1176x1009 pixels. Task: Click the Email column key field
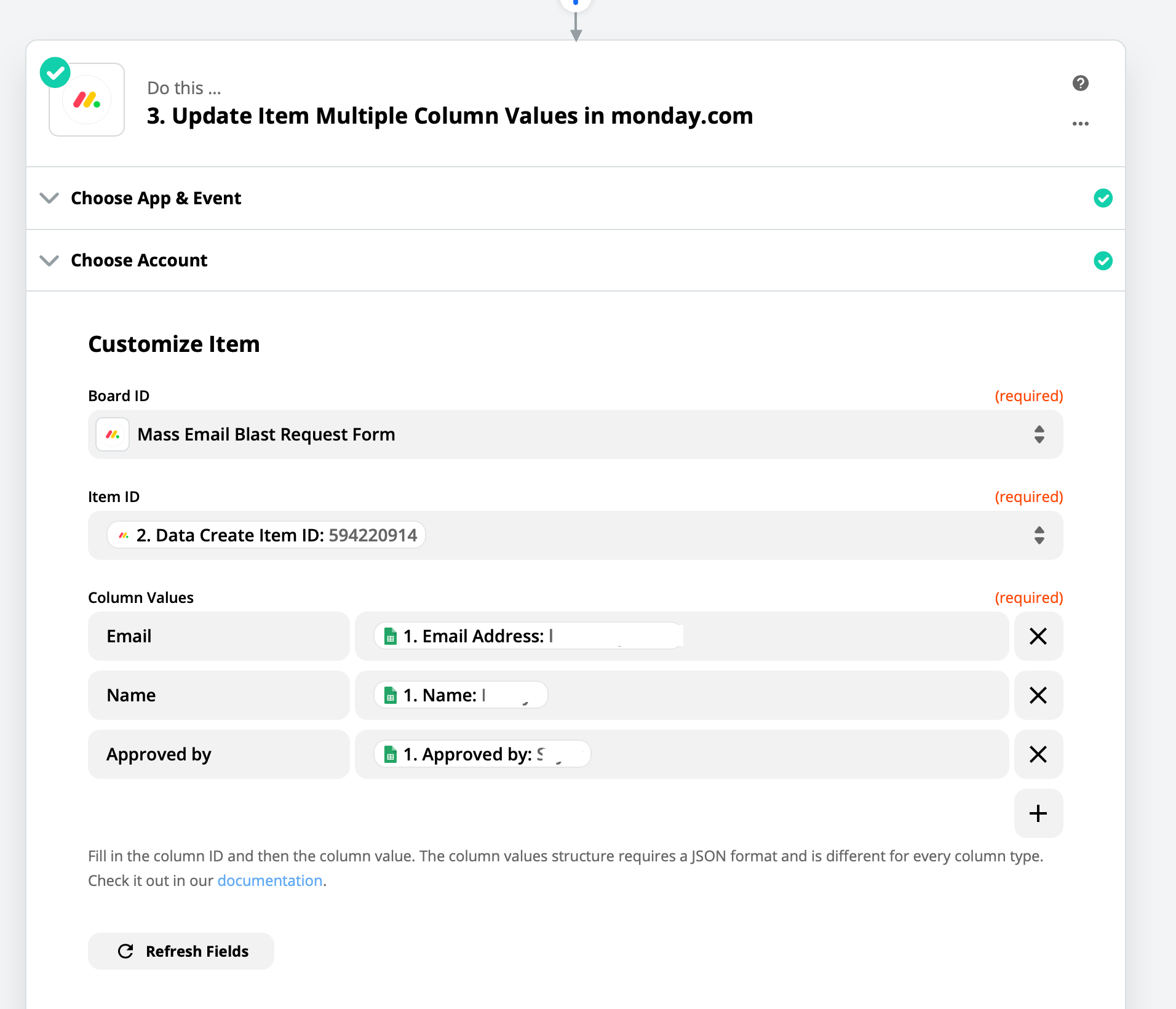(x=219, y=636)
